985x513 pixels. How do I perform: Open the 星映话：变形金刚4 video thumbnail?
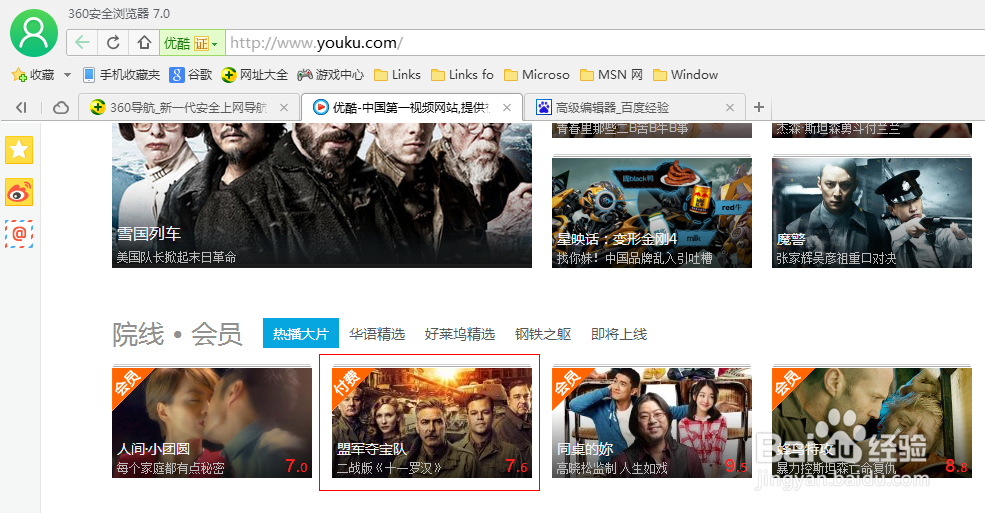click(652, 213)
